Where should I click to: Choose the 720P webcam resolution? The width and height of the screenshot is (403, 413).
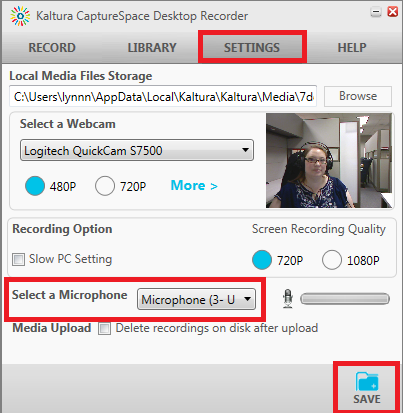[105, 186]
